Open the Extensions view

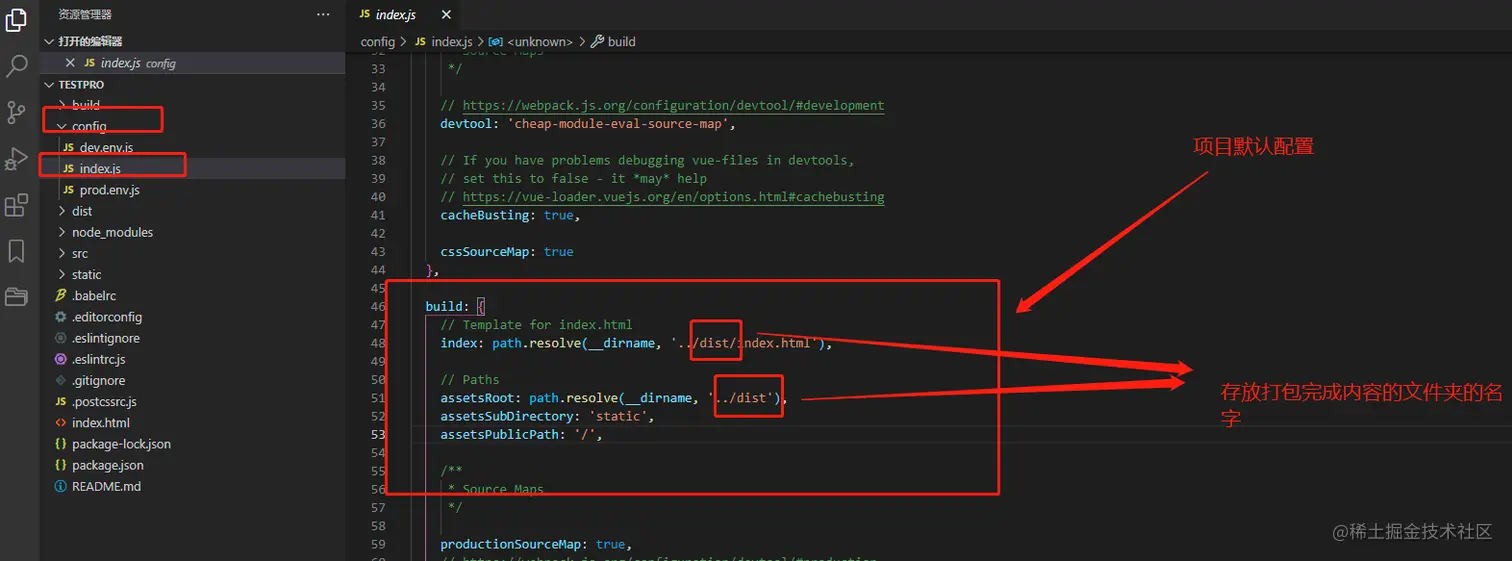pos(16,205)
